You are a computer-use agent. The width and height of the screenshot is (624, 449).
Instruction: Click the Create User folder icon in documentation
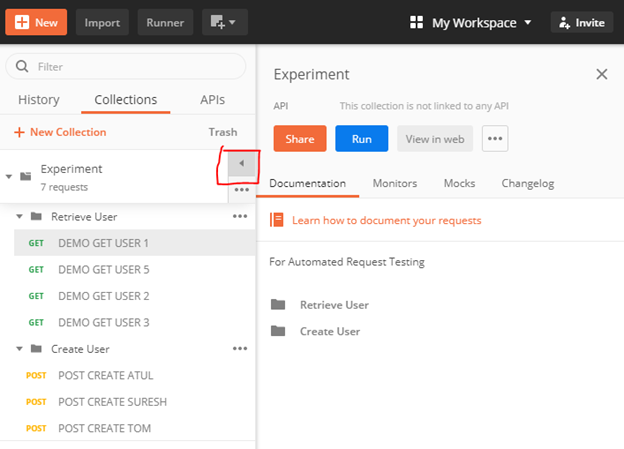tap(278, 331)
